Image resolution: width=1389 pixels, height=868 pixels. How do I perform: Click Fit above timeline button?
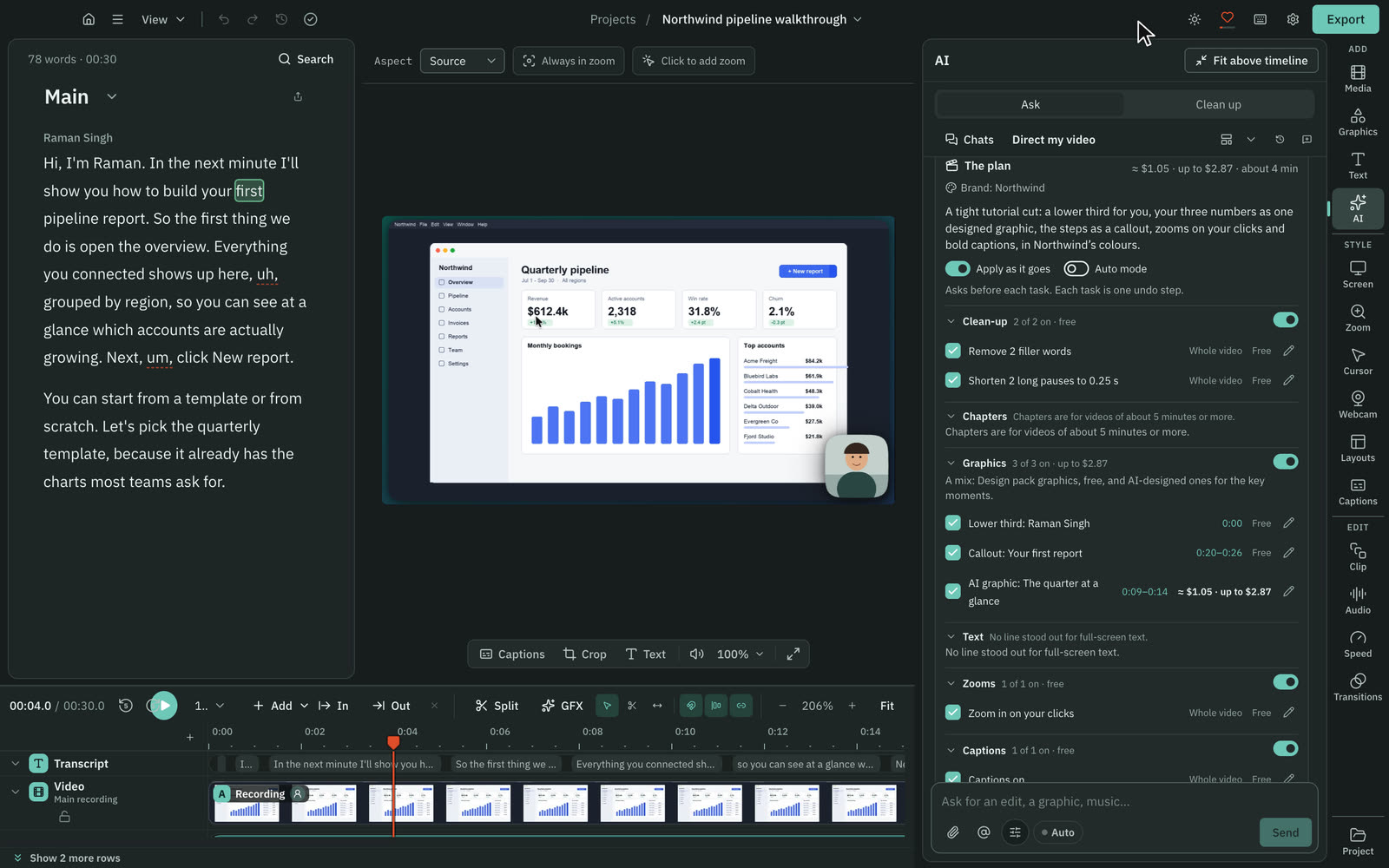click(1251, 61)
